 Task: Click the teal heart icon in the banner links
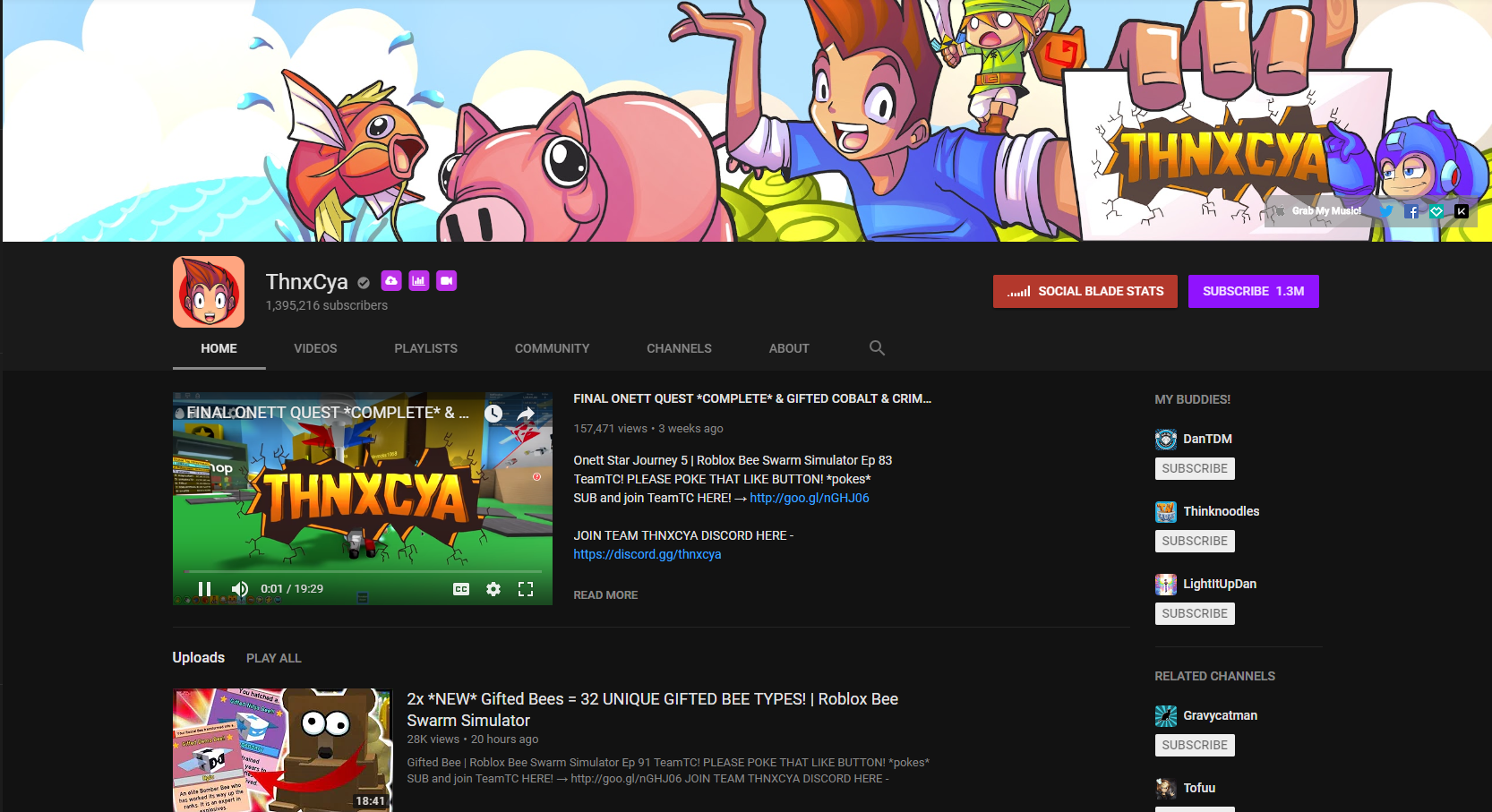(1436, 211)
